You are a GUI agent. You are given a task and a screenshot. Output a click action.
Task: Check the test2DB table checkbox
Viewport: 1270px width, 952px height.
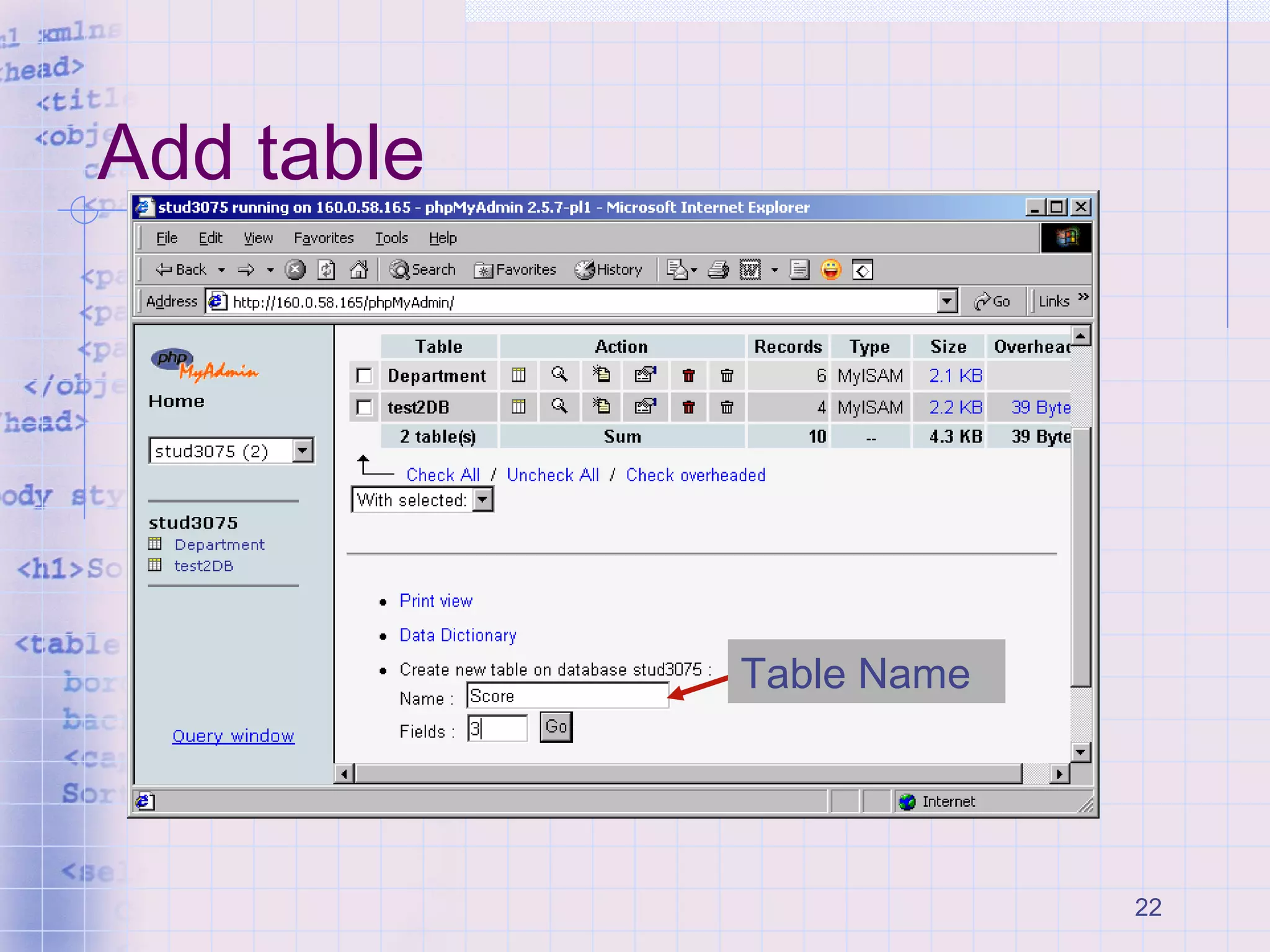(x=364, y=407)
